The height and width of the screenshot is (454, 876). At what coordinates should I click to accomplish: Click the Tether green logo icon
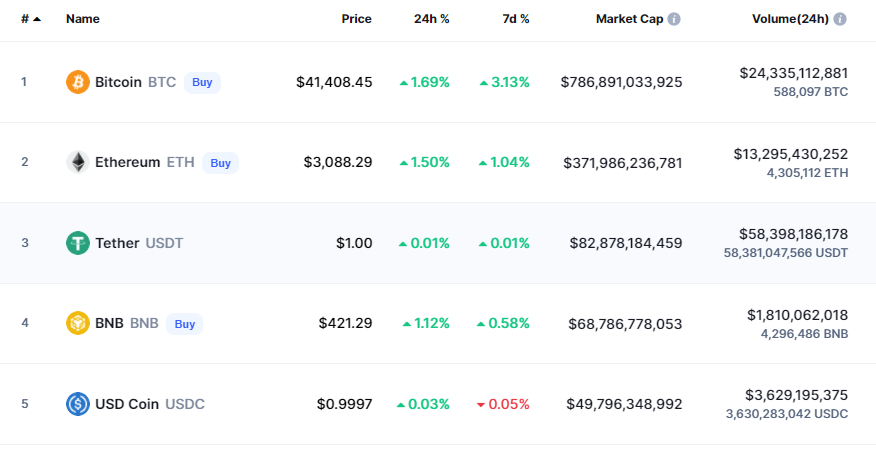tap(78, 243)
